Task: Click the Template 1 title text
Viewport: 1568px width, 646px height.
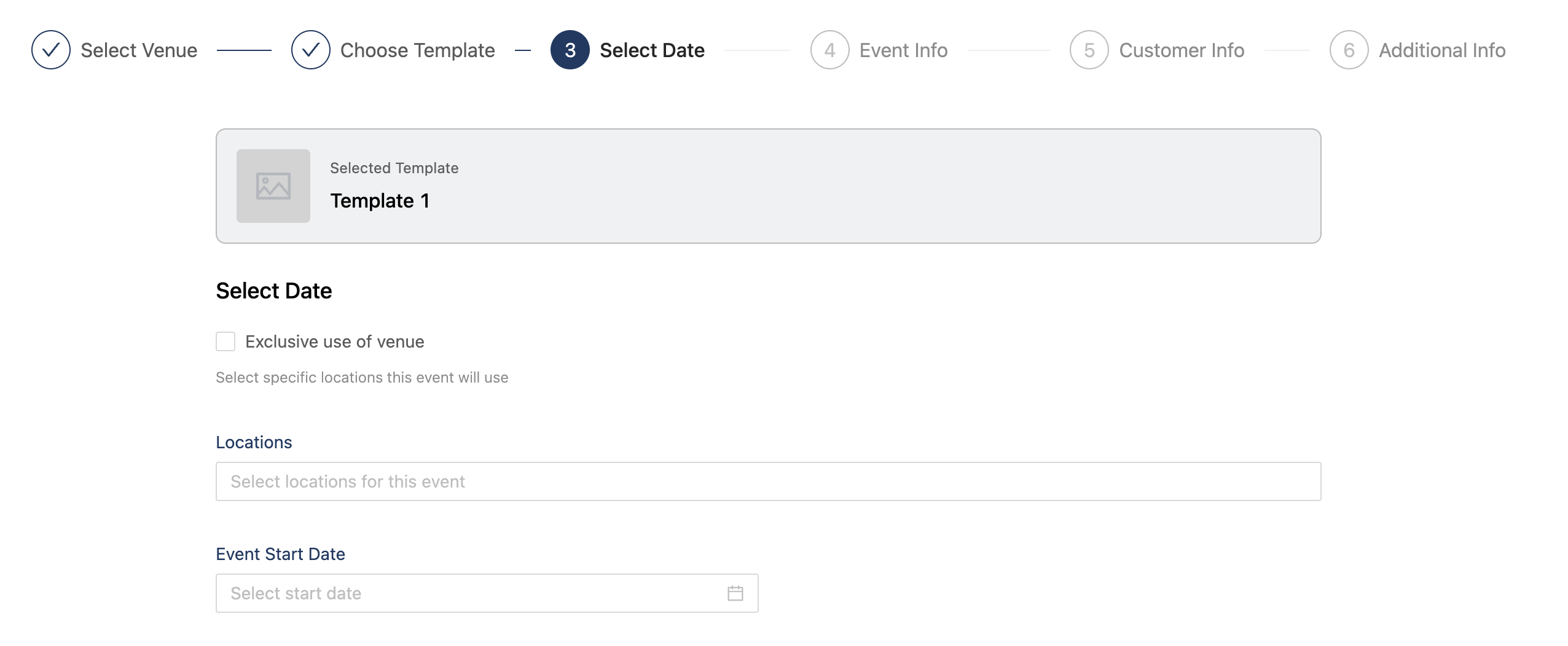Action: 380,201
